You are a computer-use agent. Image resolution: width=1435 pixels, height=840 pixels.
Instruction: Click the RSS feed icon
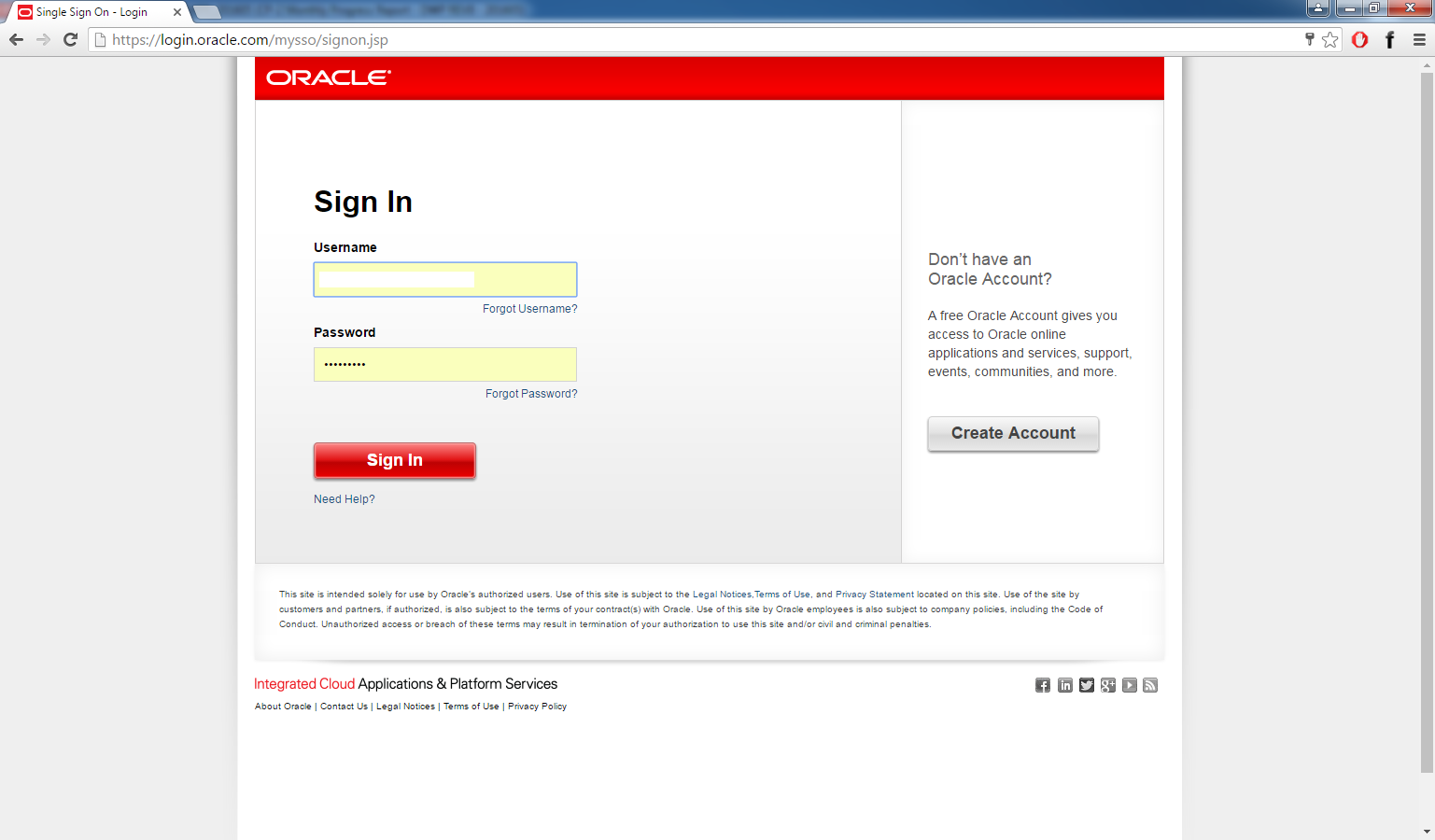(1150, 686)
